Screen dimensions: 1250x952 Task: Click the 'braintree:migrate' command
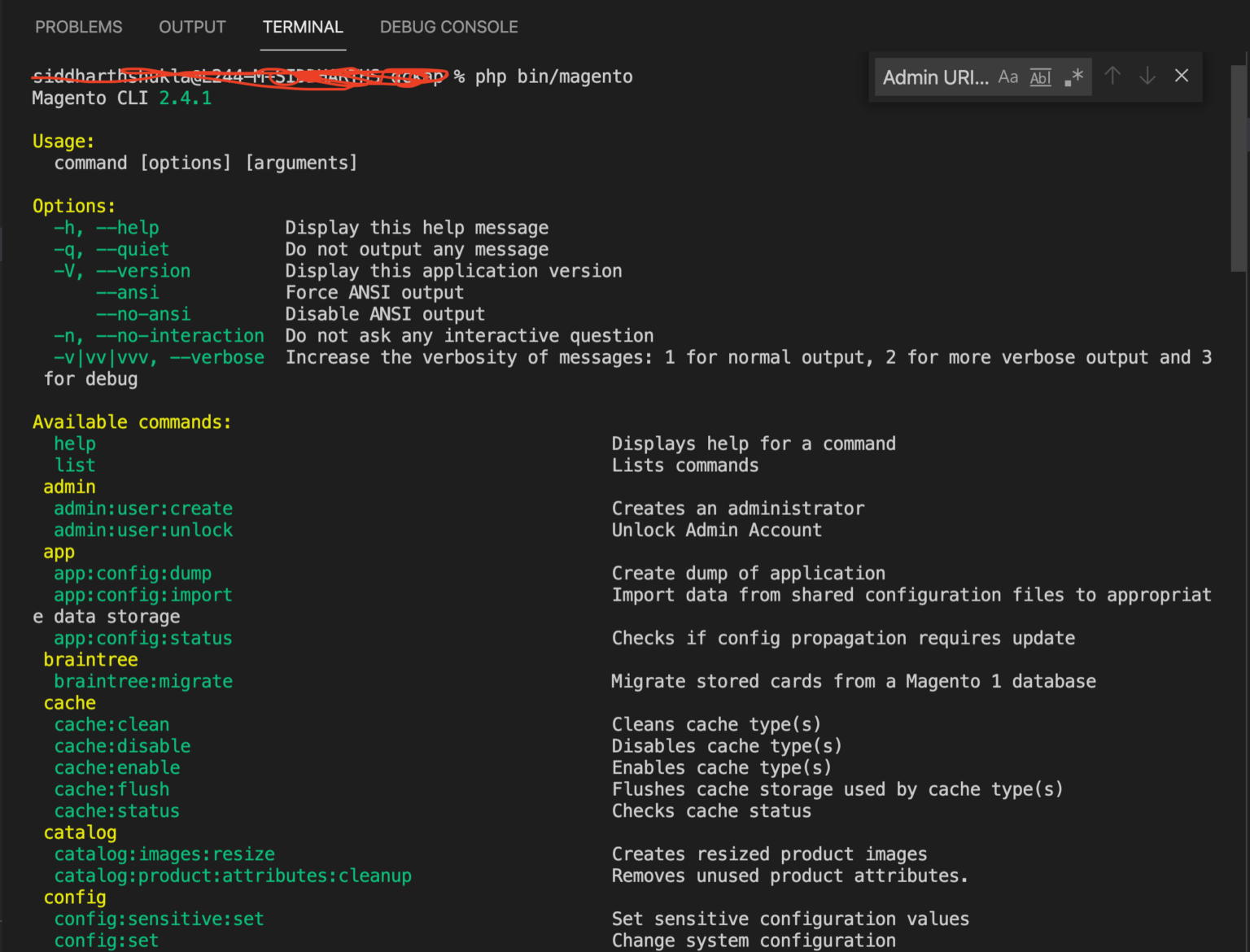(x=143, y=681)
